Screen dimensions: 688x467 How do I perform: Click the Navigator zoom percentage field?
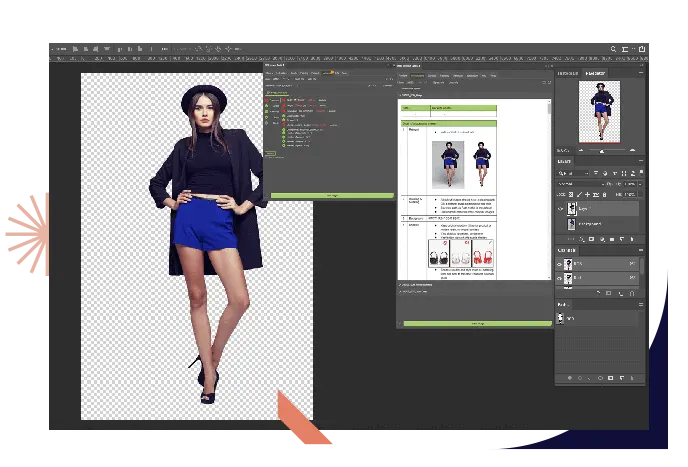pyautogui.click(x=563, y=151)
